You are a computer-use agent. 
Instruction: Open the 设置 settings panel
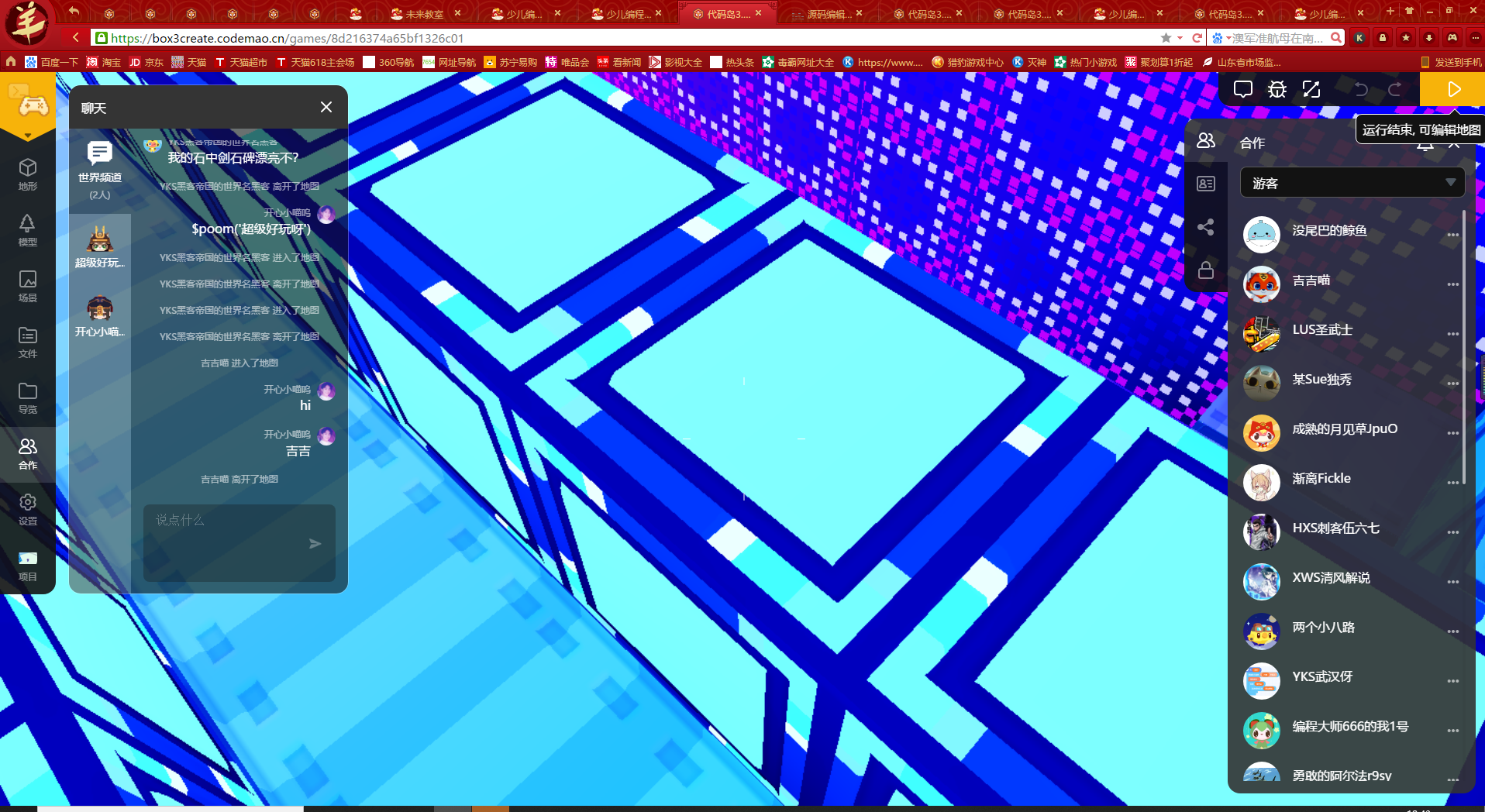(x=28, y=509)
